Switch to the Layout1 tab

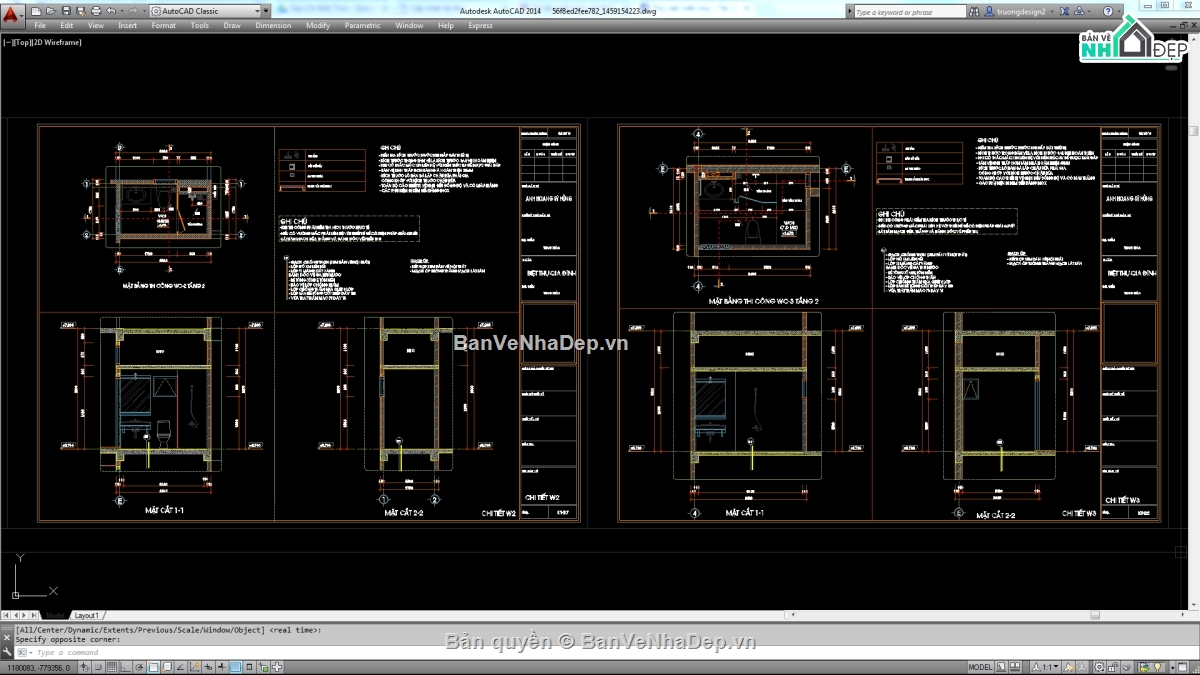click(x=87, y=615)
